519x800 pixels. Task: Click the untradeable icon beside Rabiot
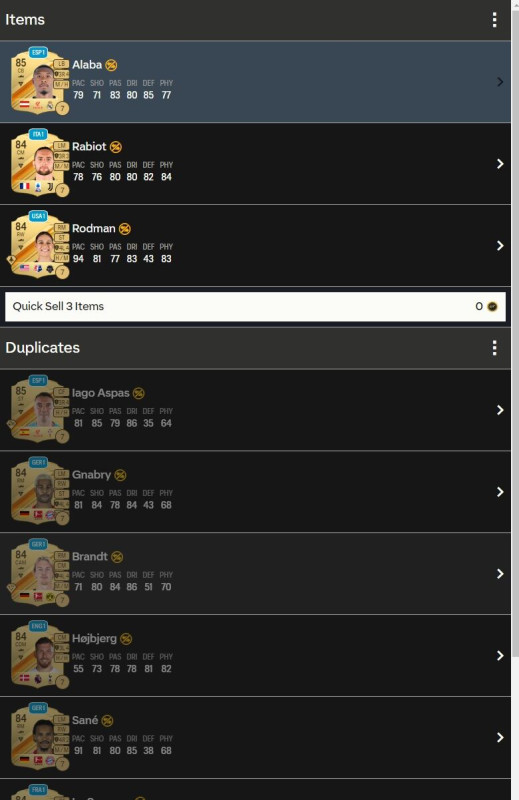pyautogui.click(x=116, y=147)
